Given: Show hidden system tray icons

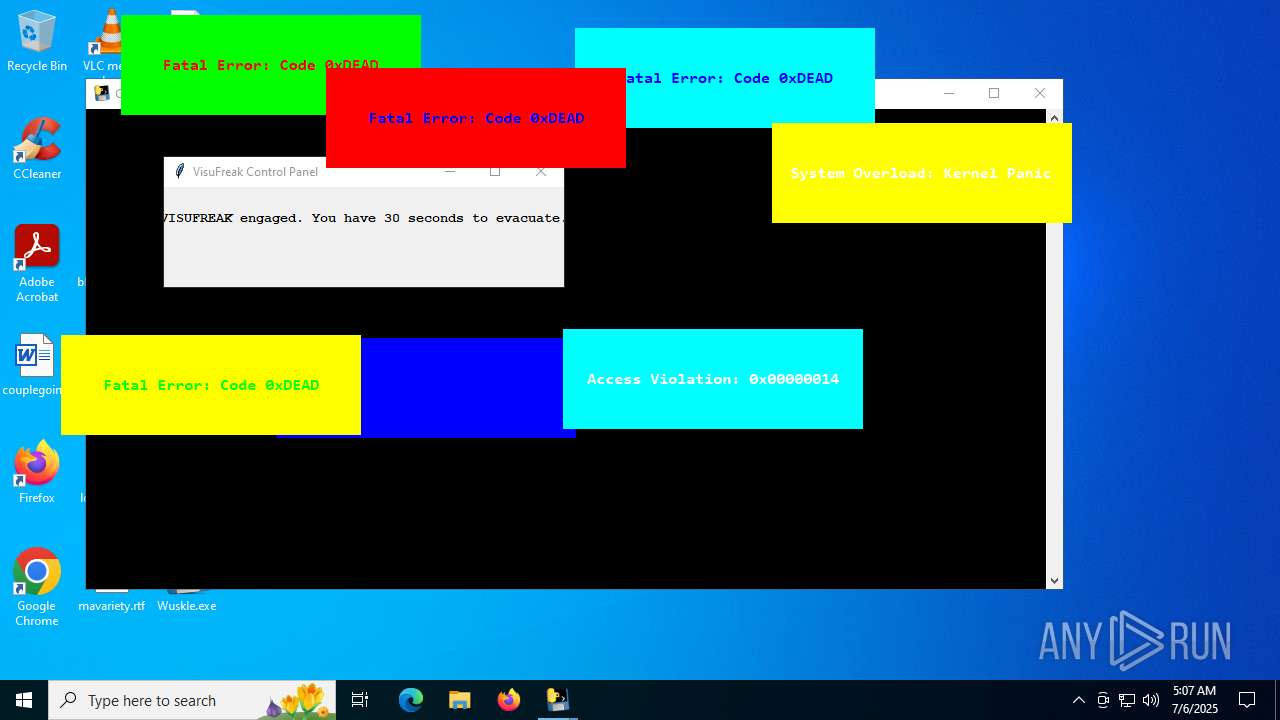Looking at the screenshot, I should [1078, 700].
